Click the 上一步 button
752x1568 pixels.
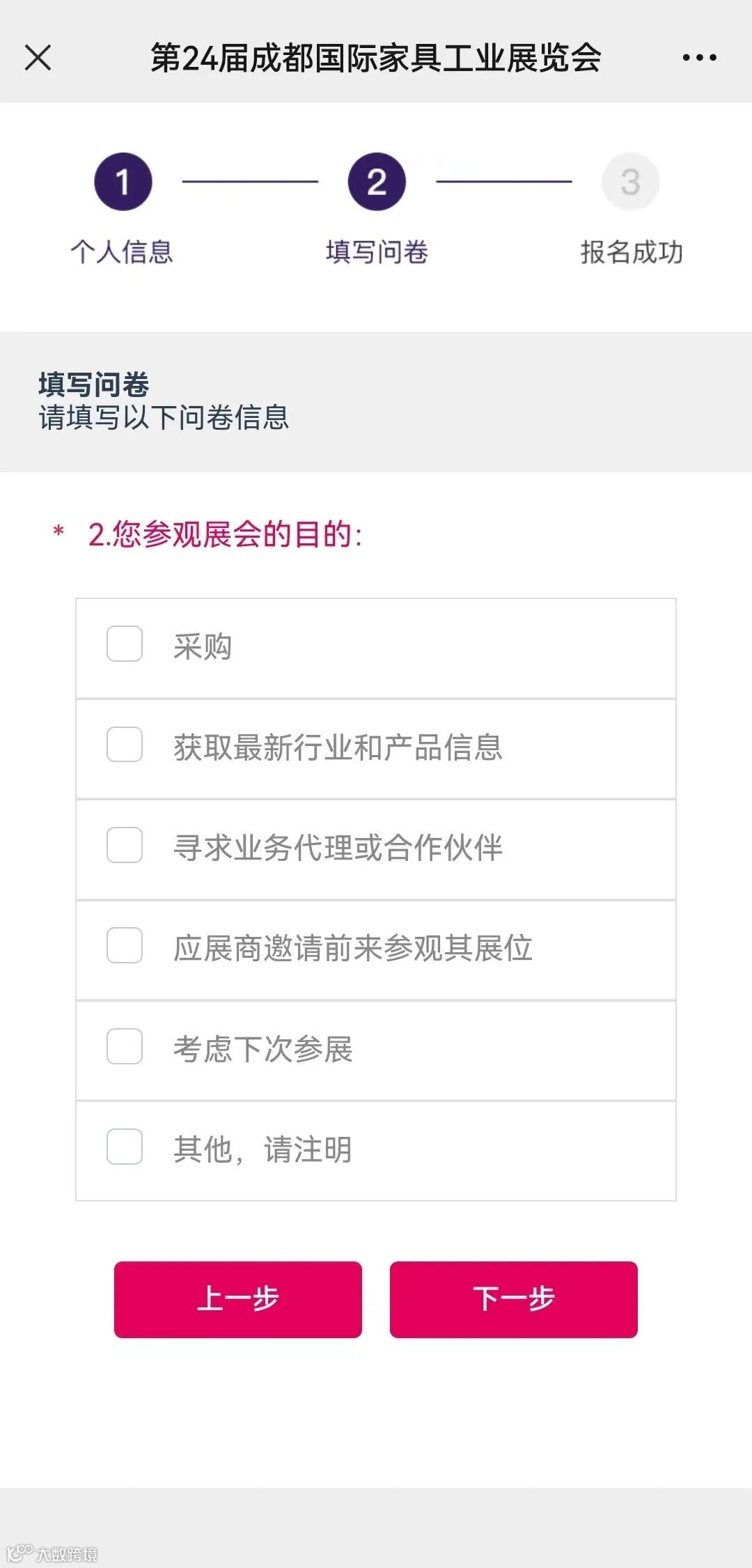click(238, 1299)
